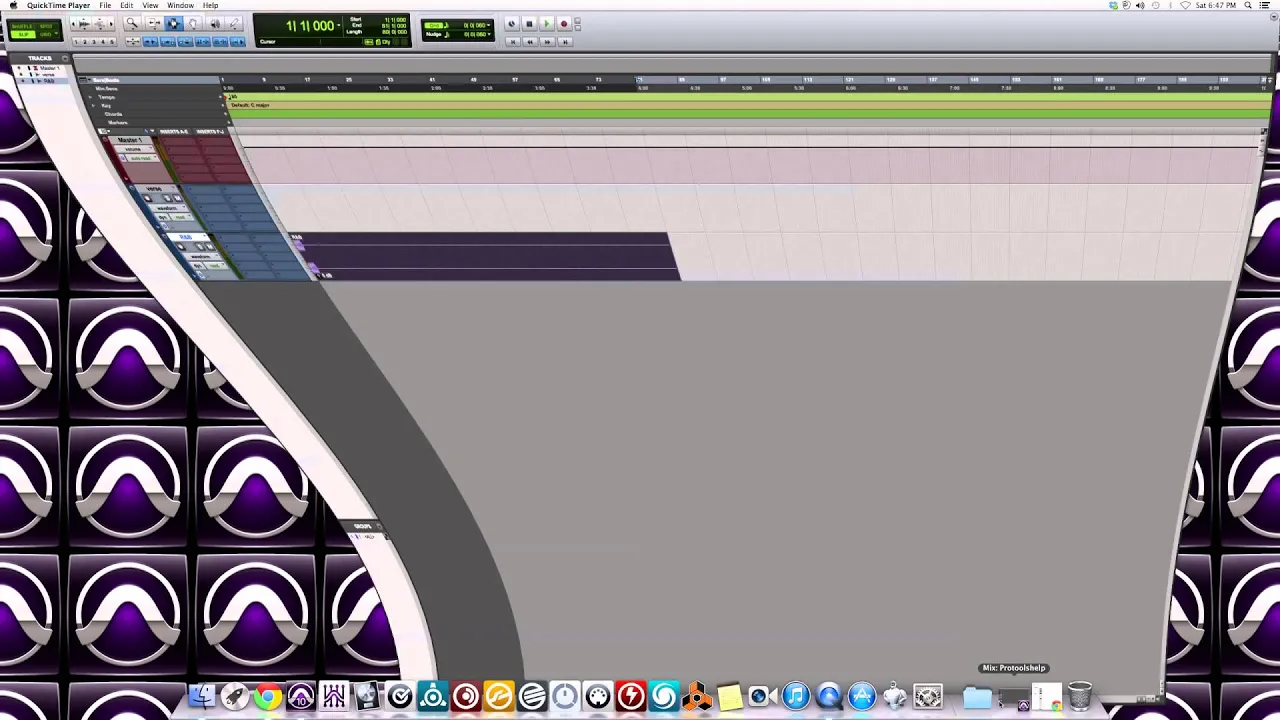1280x720 pixels.
Task: Open Google Chrome from the Dock
Action: (x=267, y=696)
